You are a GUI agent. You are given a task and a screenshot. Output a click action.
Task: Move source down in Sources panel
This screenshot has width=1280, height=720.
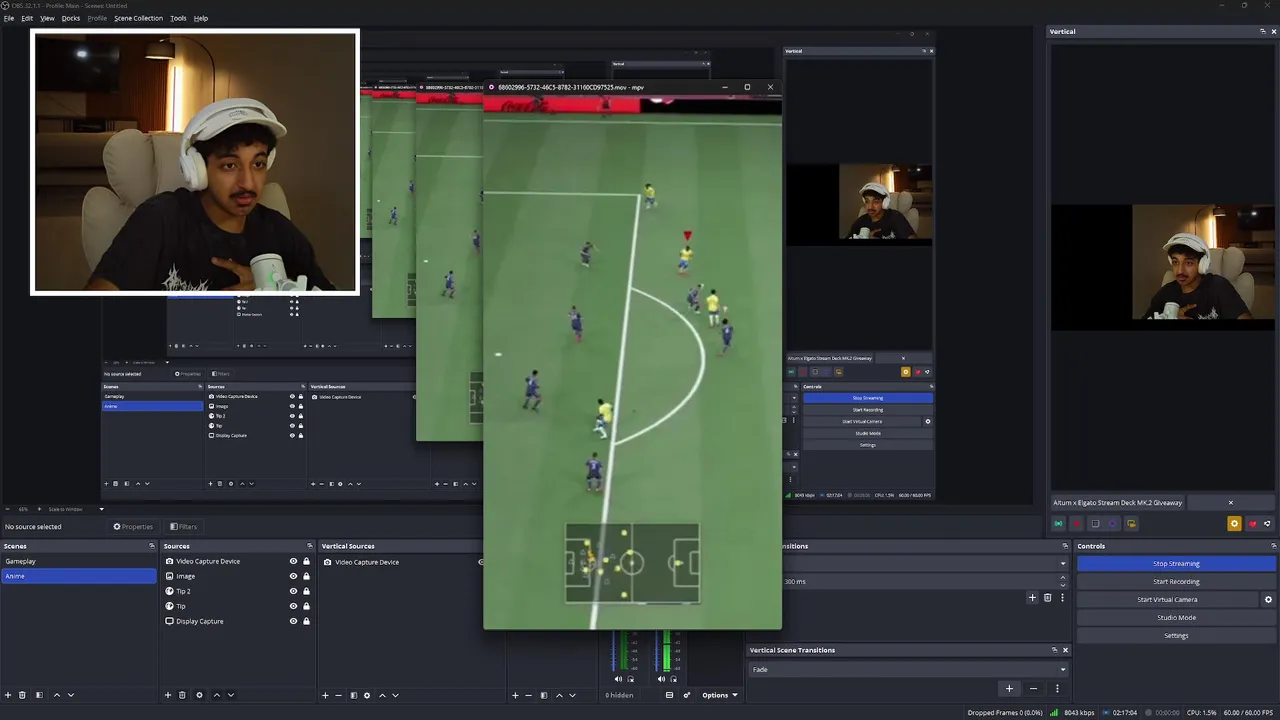[230, 695]
